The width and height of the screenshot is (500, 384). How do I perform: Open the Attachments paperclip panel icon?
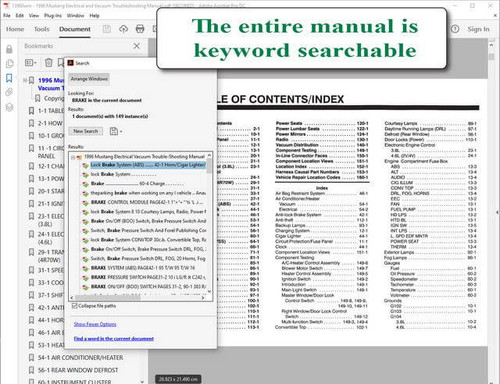pos(9,92)
